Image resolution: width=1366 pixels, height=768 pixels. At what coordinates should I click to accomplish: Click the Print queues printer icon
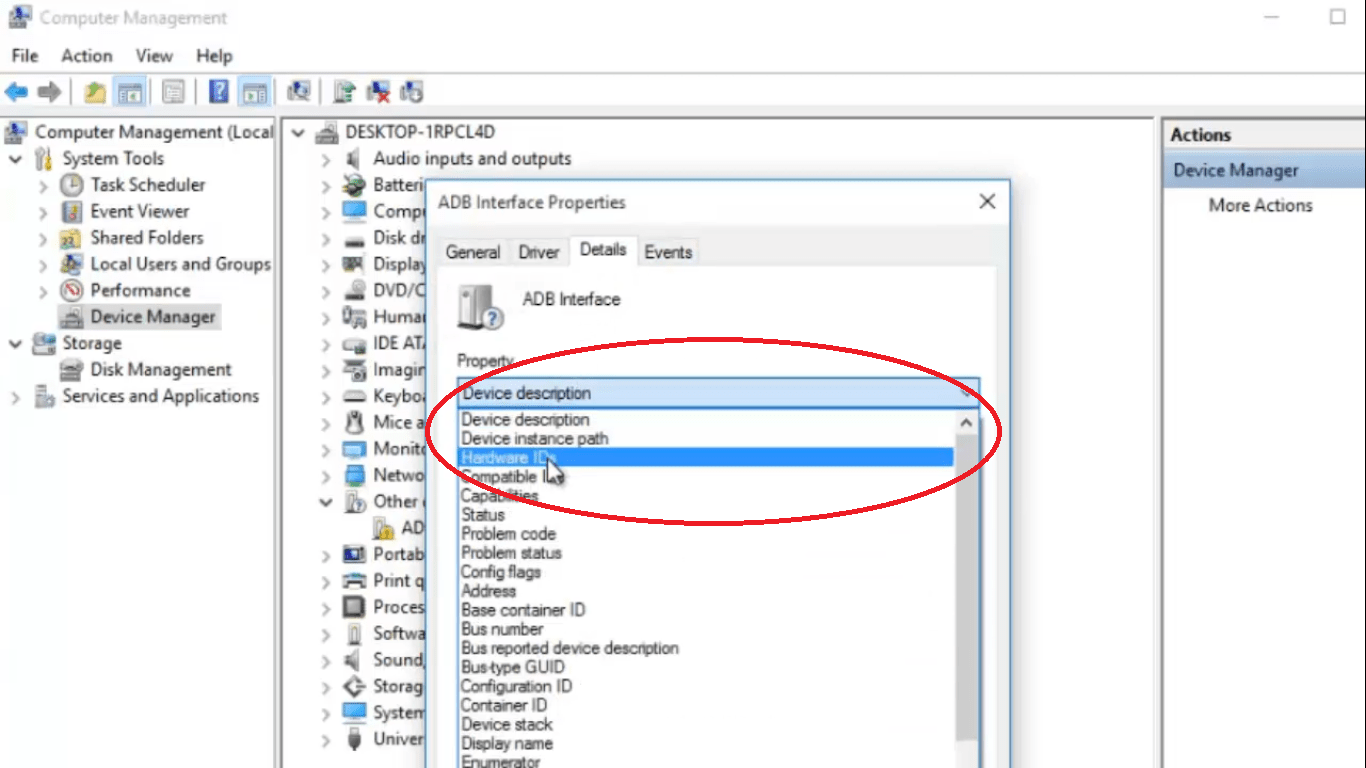click(354, 581)
